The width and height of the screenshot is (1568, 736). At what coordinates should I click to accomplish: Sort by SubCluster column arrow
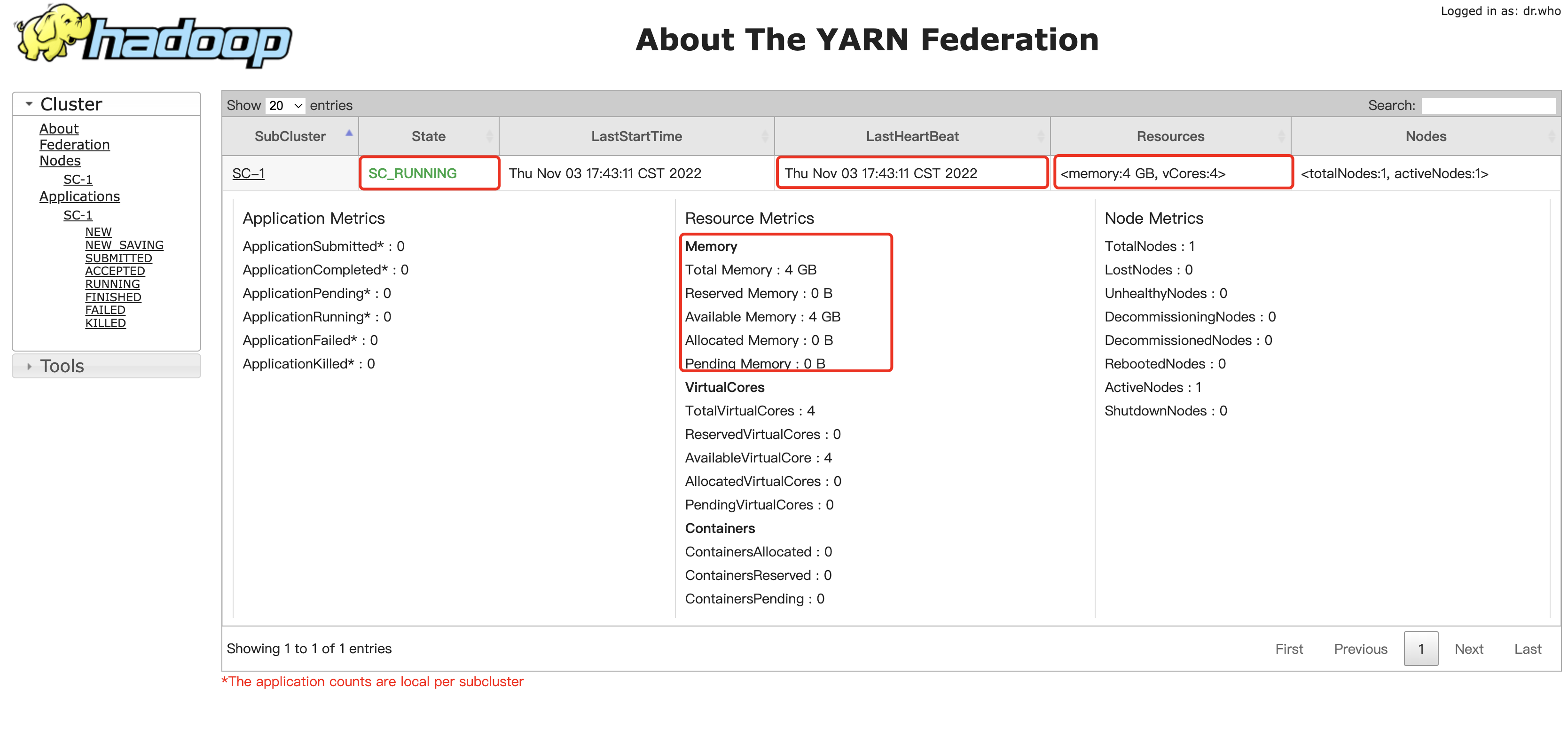coord(349,133)
